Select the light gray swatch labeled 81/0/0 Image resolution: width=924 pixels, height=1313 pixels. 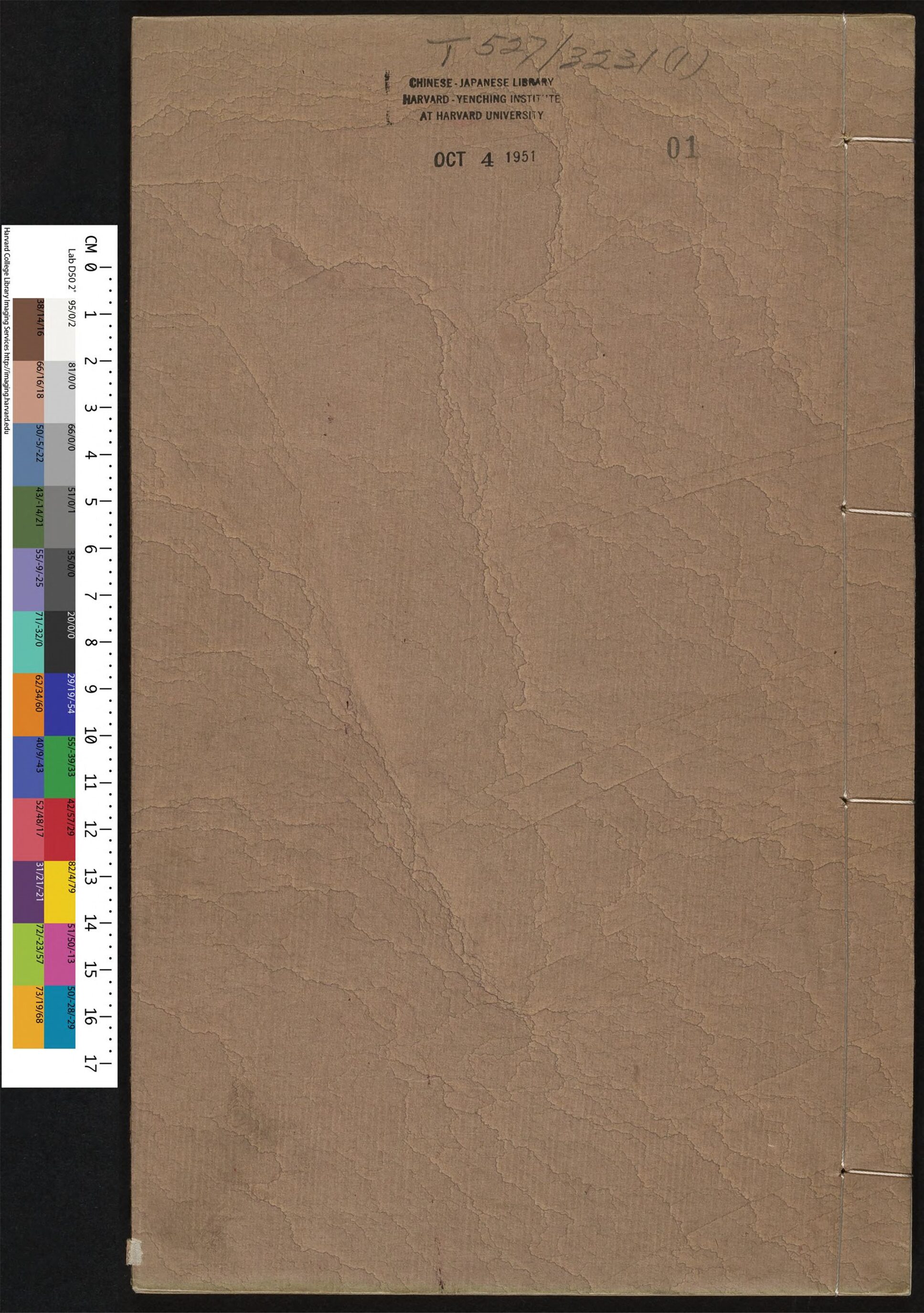[x=60, y=392]
